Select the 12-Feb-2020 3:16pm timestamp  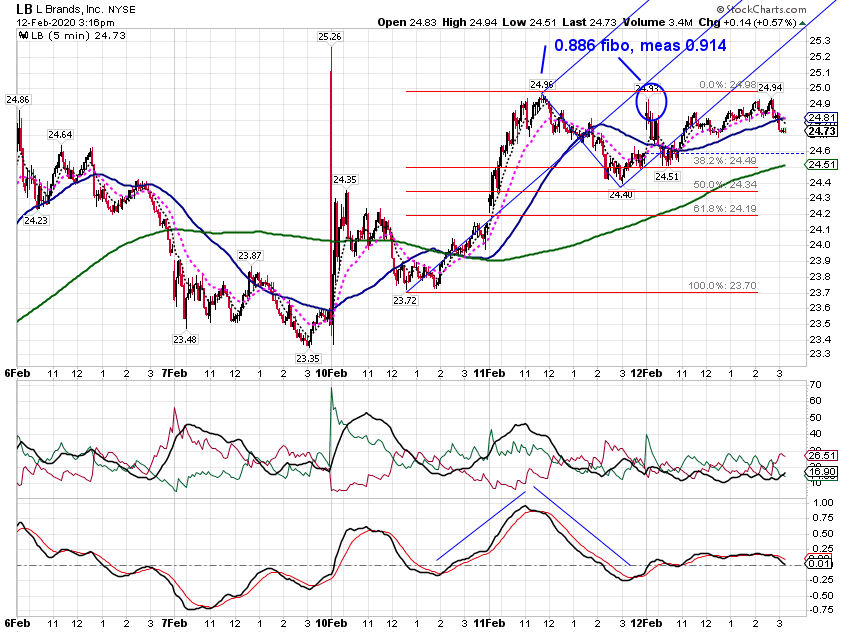pos(66,22)
